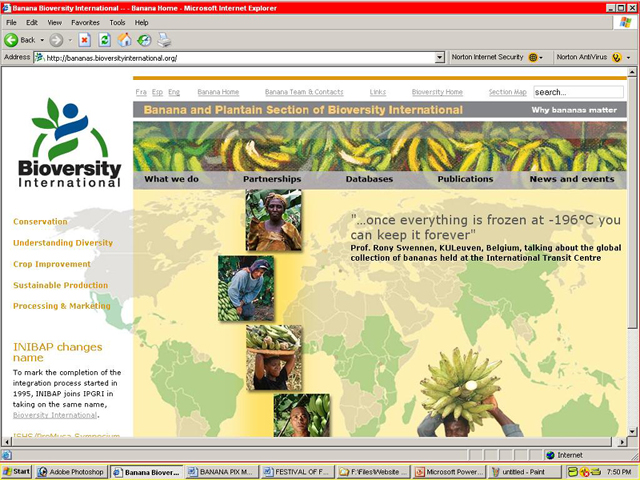Switch to untitled - Paint taskbar button

pos(524,472)
